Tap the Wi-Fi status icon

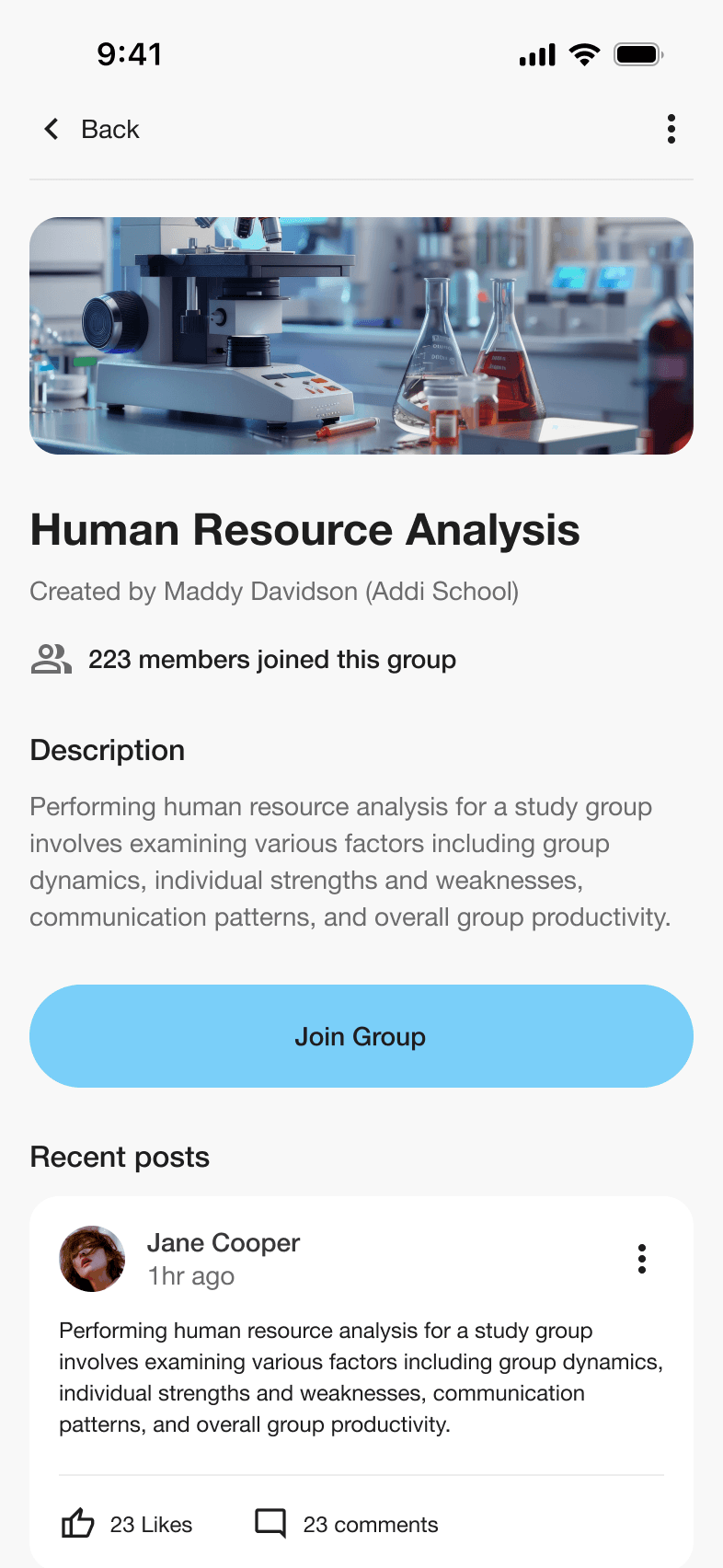[584, 54]
